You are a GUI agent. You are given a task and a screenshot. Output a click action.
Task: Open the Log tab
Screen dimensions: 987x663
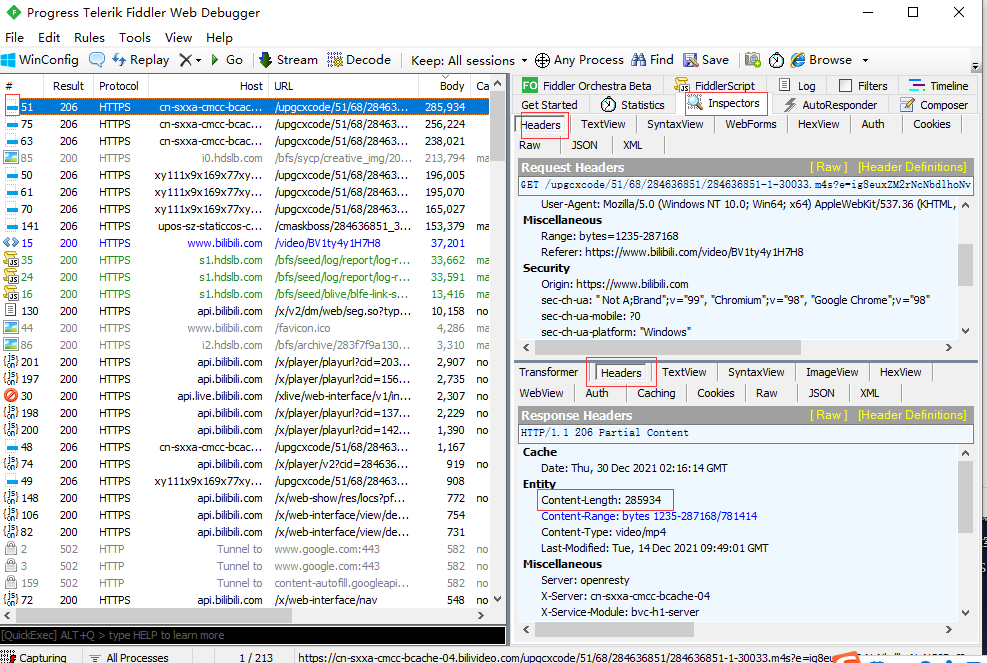[797, 86]
